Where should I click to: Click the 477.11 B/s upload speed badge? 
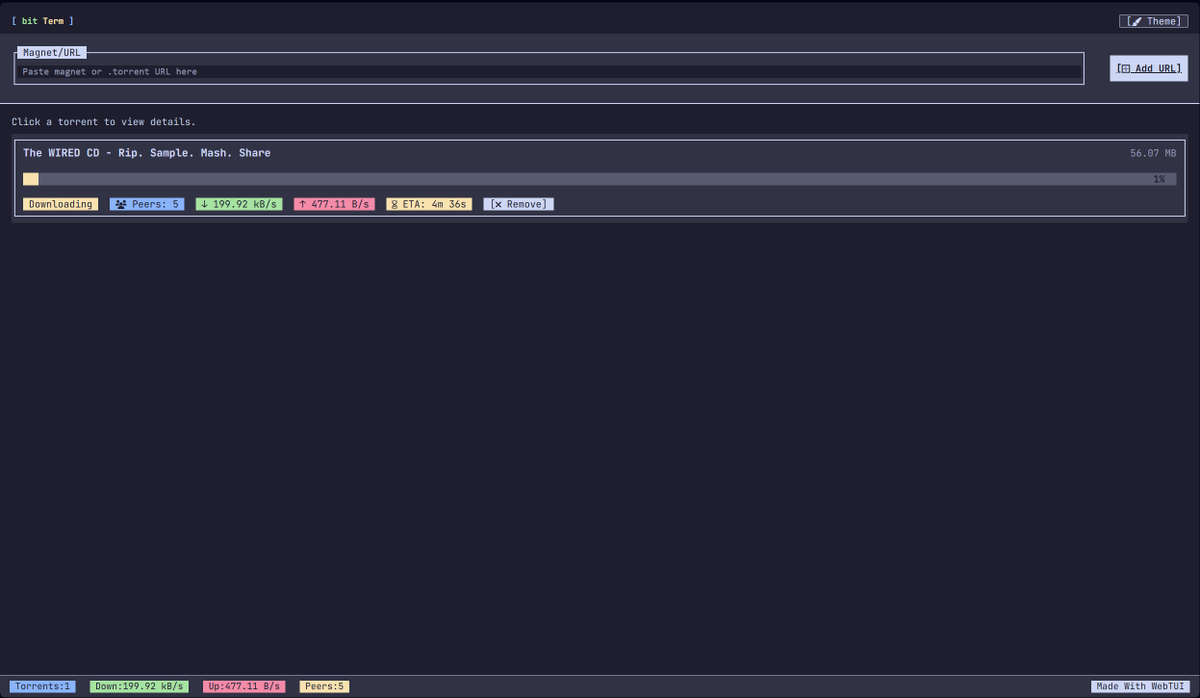[x=334, y=204]
